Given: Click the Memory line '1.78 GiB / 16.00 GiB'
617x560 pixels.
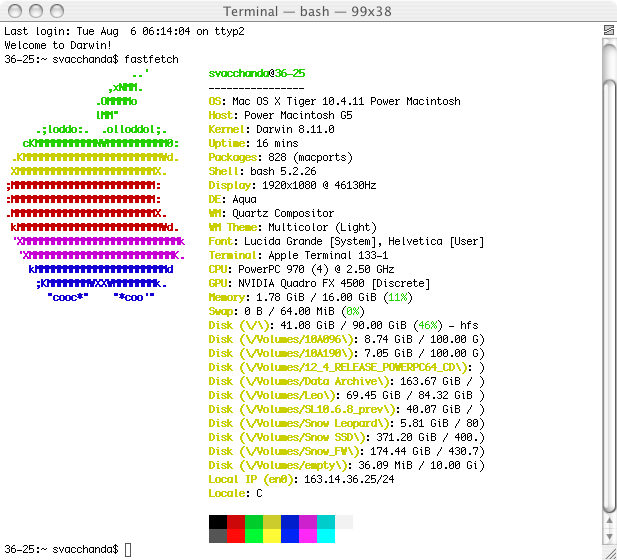Looking at the screenshot, I should tap(310, 297).
